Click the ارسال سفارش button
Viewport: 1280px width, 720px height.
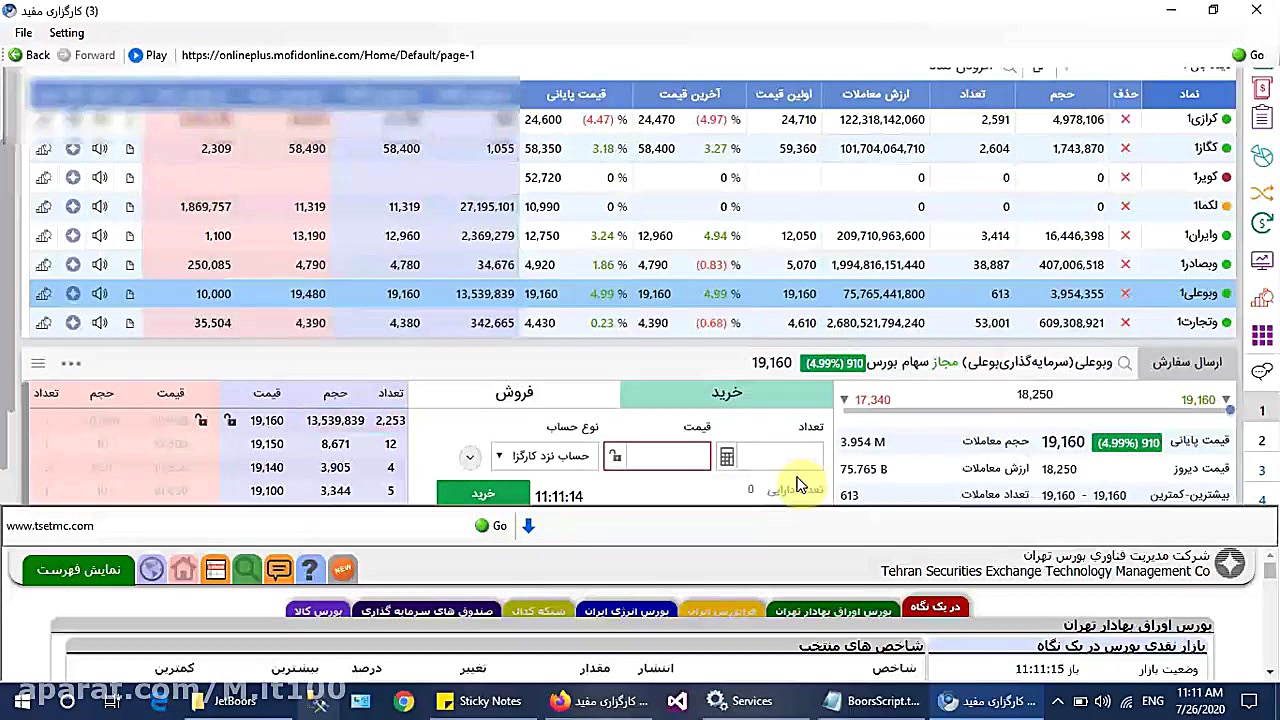point(1187,363)
